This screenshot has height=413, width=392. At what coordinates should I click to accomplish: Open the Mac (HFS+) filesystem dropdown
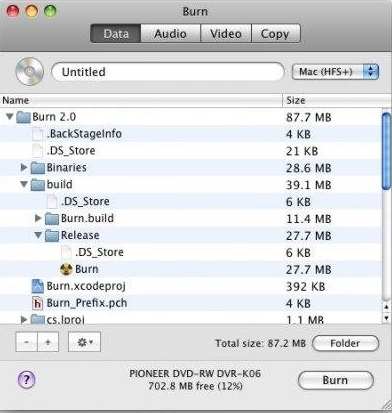[335, 72]
